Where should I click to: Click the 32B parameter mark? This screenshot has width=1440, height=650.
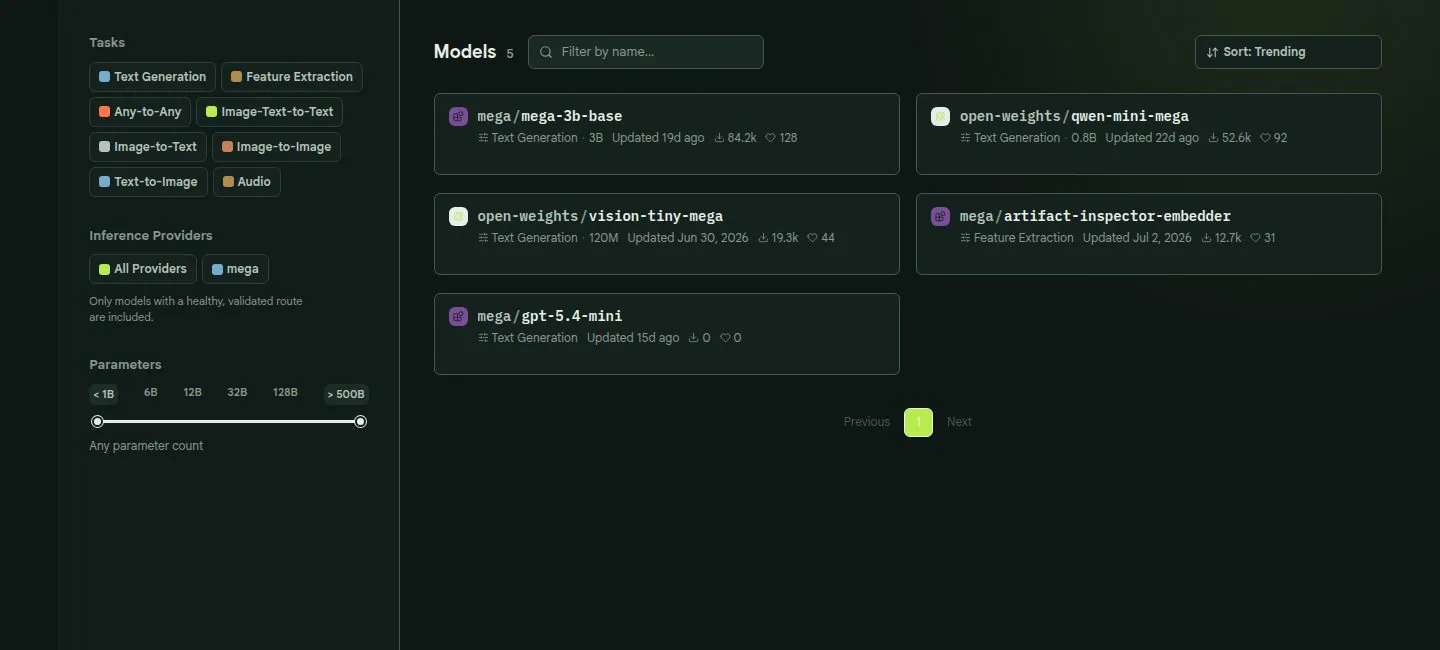coord(237,393)
